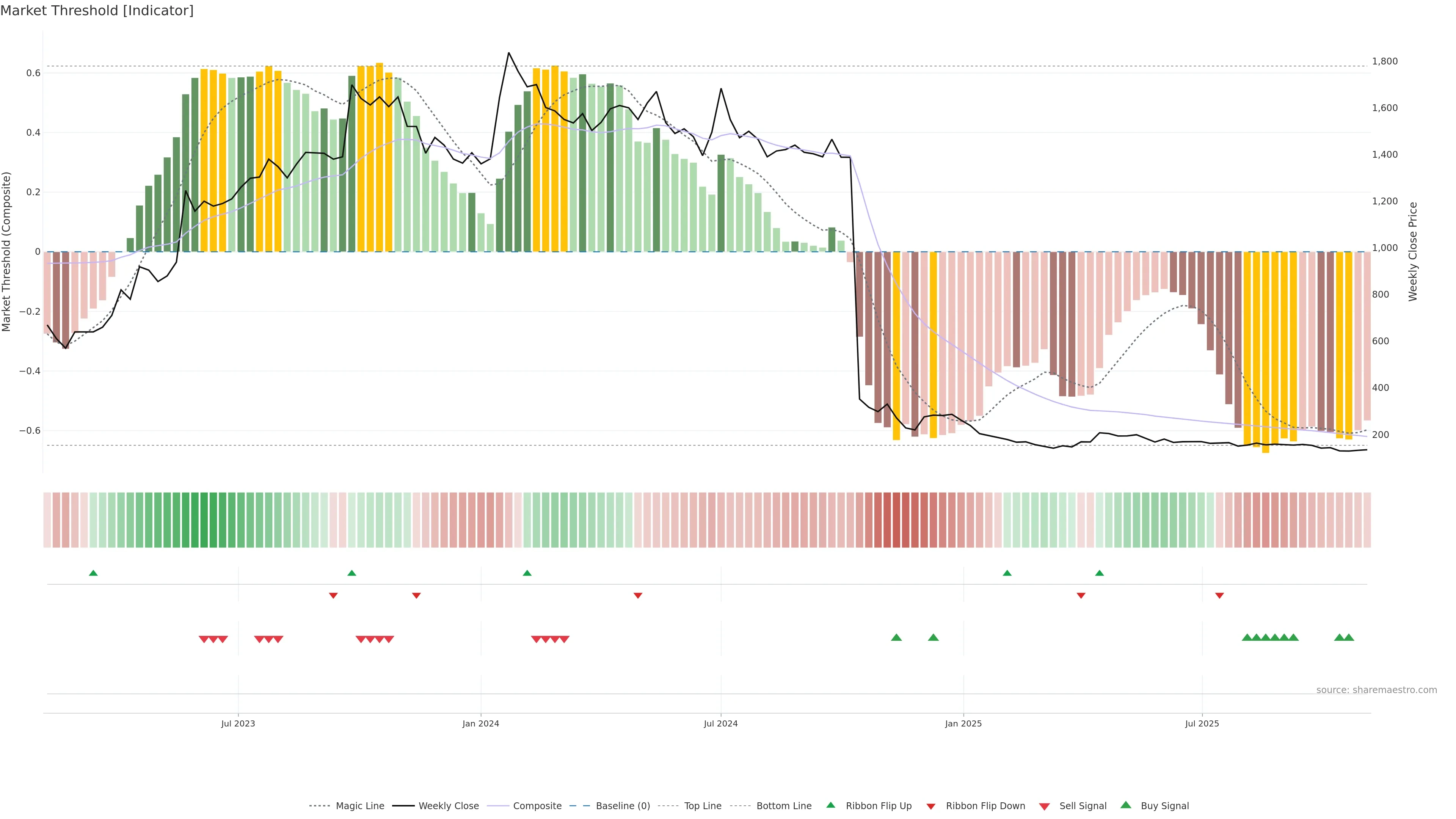Image resolution: width=1456 pixels, height=819 pixels.
Task: Click the Ribbon Flip Down legend triangle icon
Action: 930,806
